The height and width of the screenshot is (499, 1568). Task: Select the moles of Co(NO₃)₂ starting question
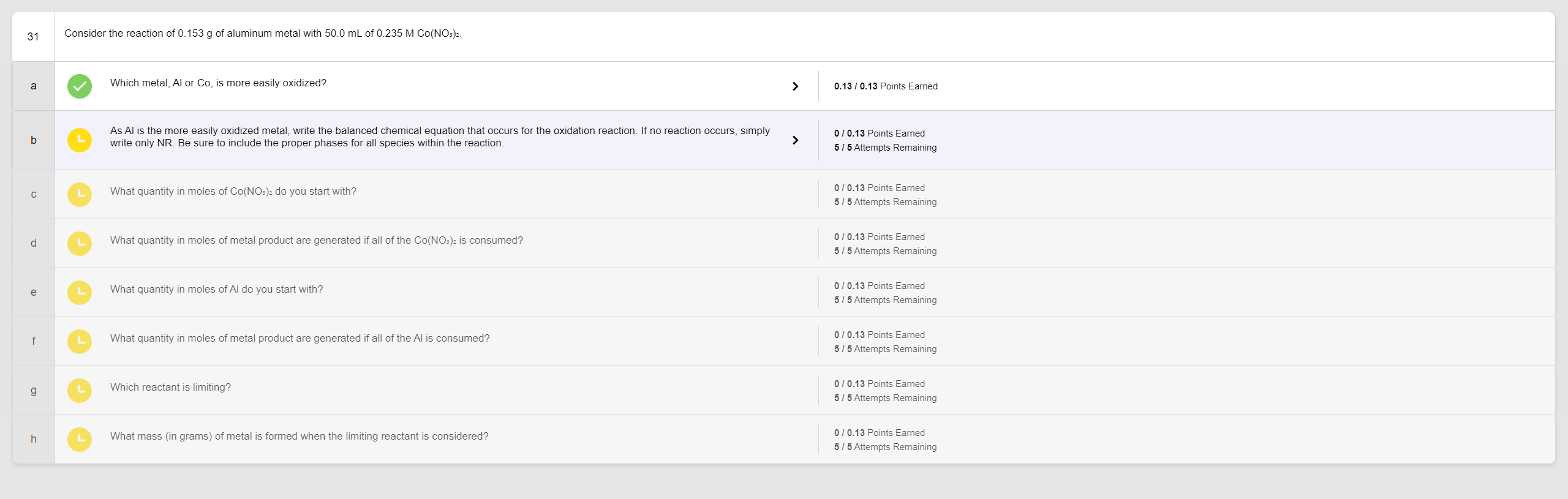233,192
